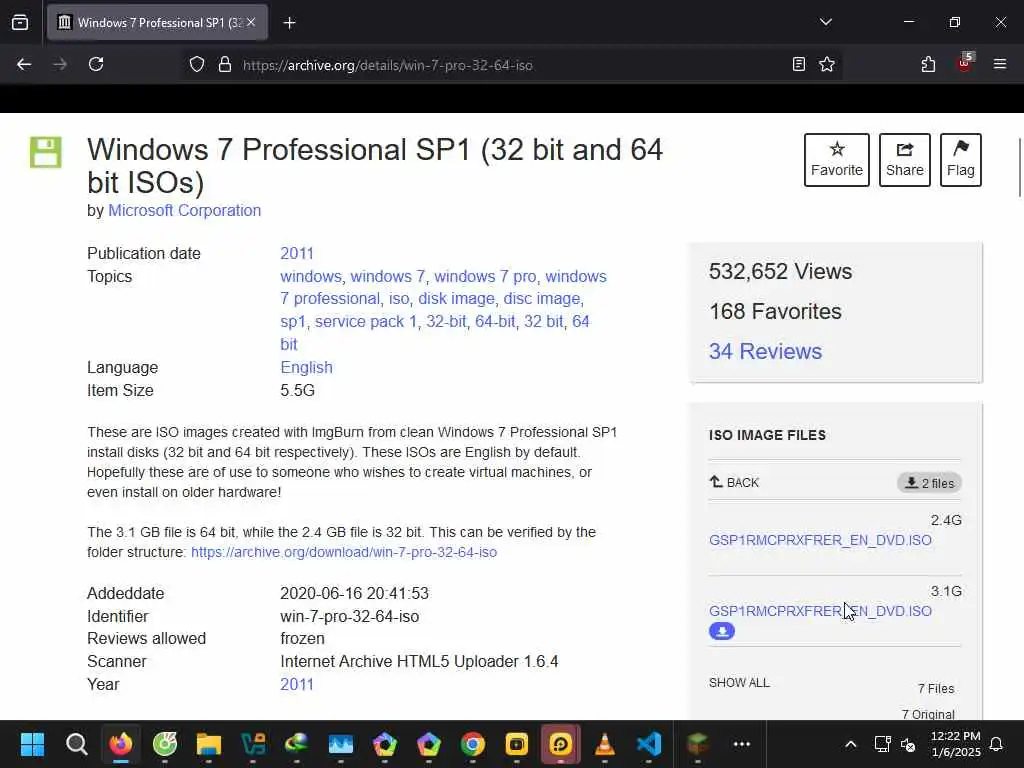The height and width of the screenshot is (768, 1024).
Task: Click the Addeddate value '2020-06-16 20:41:53'
Action: point(355,594)
